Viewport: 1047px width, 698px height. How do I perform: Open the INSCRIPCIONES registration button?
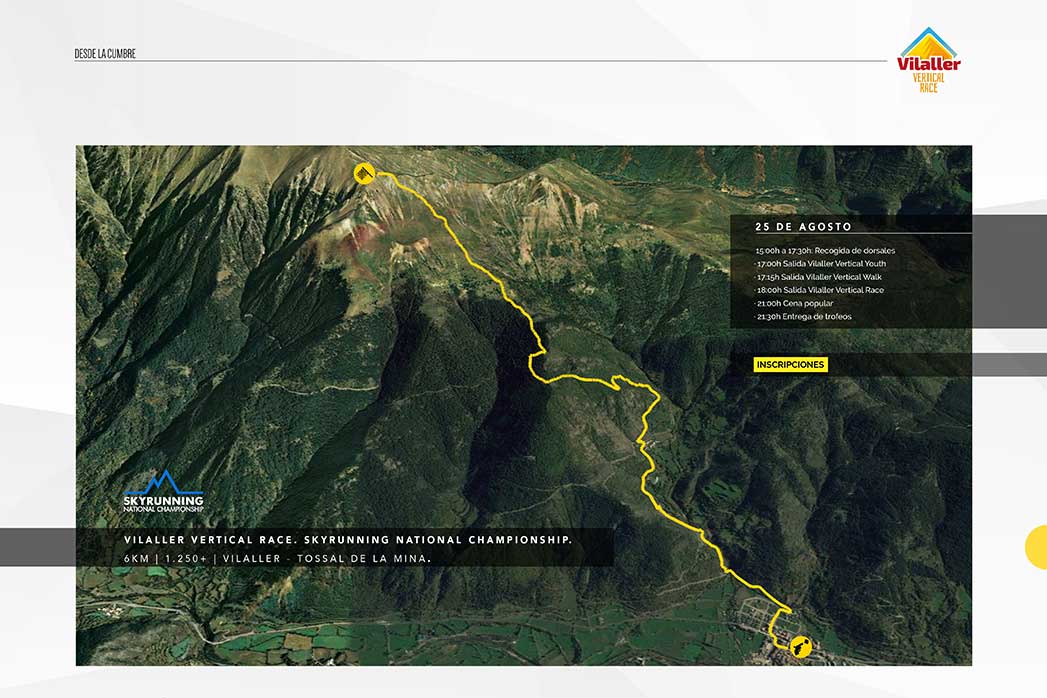click(x=790, y=365)
